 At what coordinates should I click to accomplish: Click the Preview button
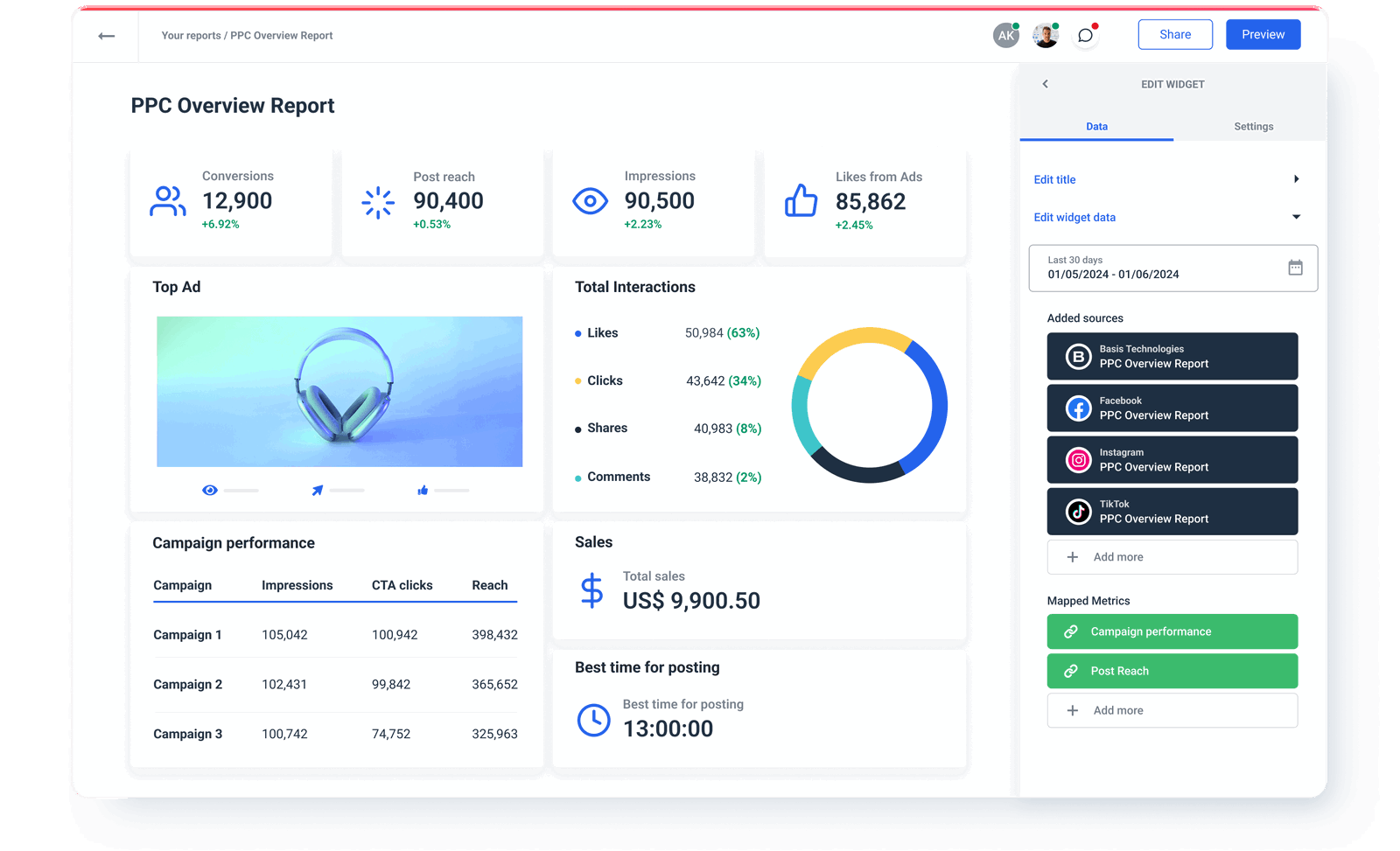point(1263,34)
